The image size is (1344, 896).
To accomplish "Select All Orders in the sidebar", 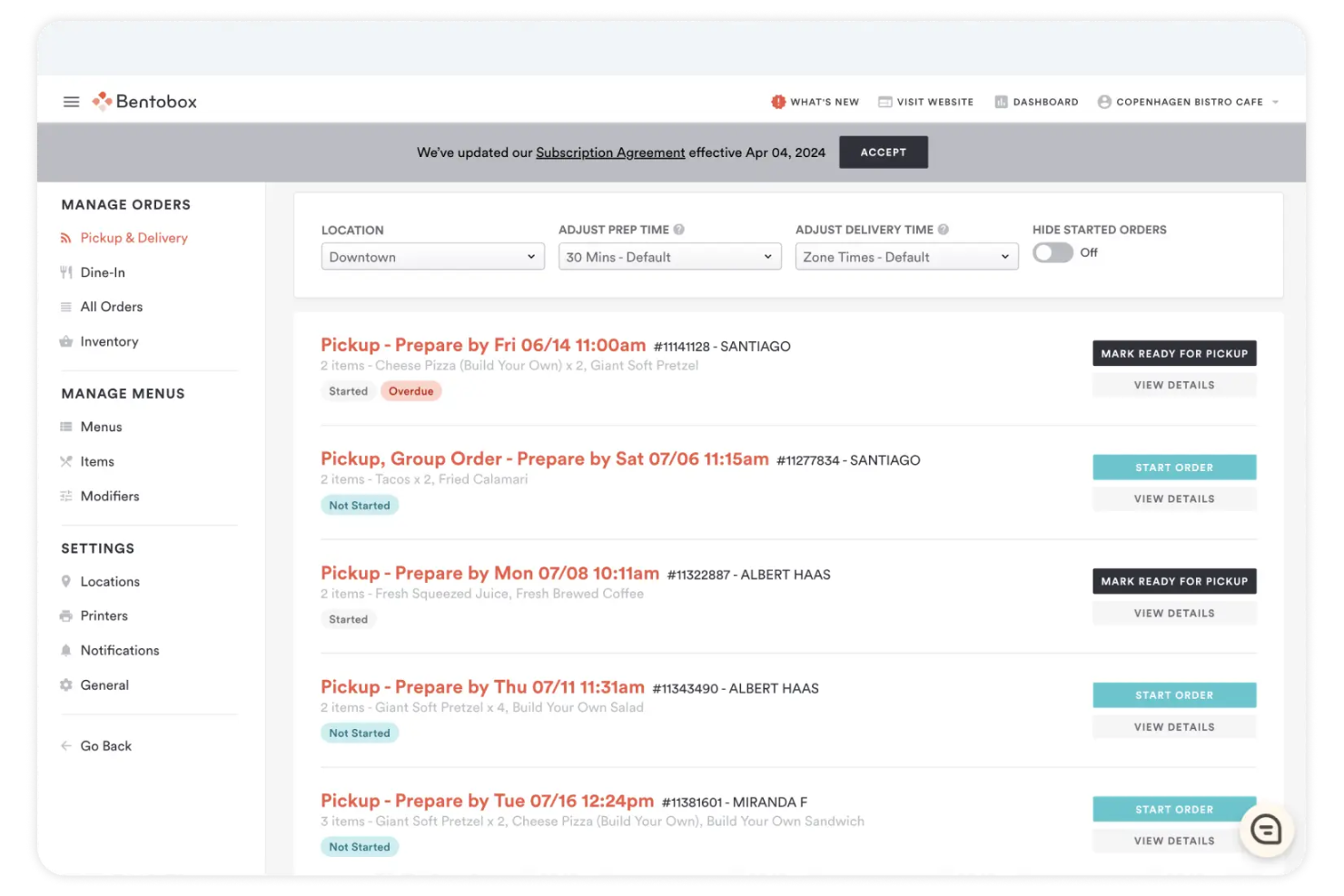I will (112, 306).
